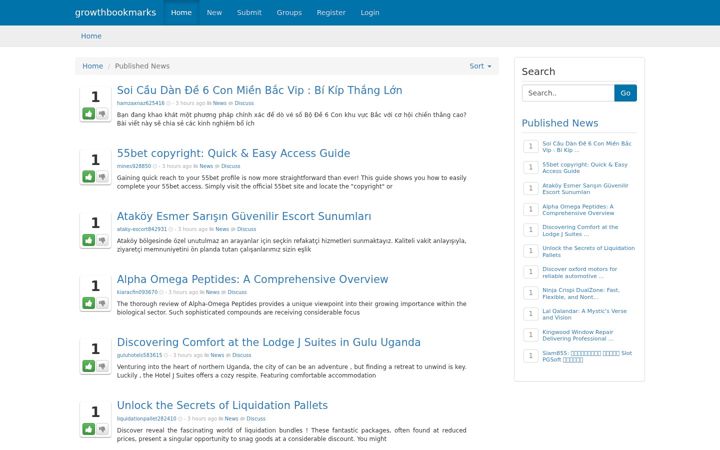The height and width of the screenshot is (450, 720).
Task: Open the 55bet copyright Quick & Easy article
Action: [x=233, y=153]
